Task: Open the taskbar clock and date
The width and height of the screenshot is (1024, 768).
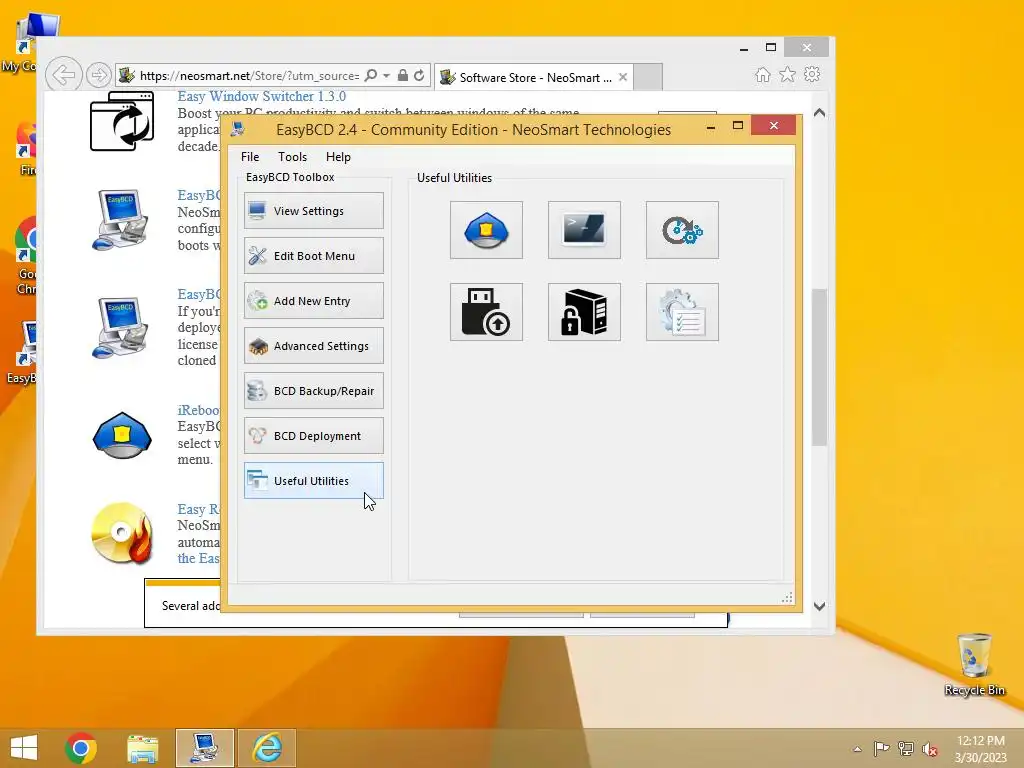Action: point(980,749)
